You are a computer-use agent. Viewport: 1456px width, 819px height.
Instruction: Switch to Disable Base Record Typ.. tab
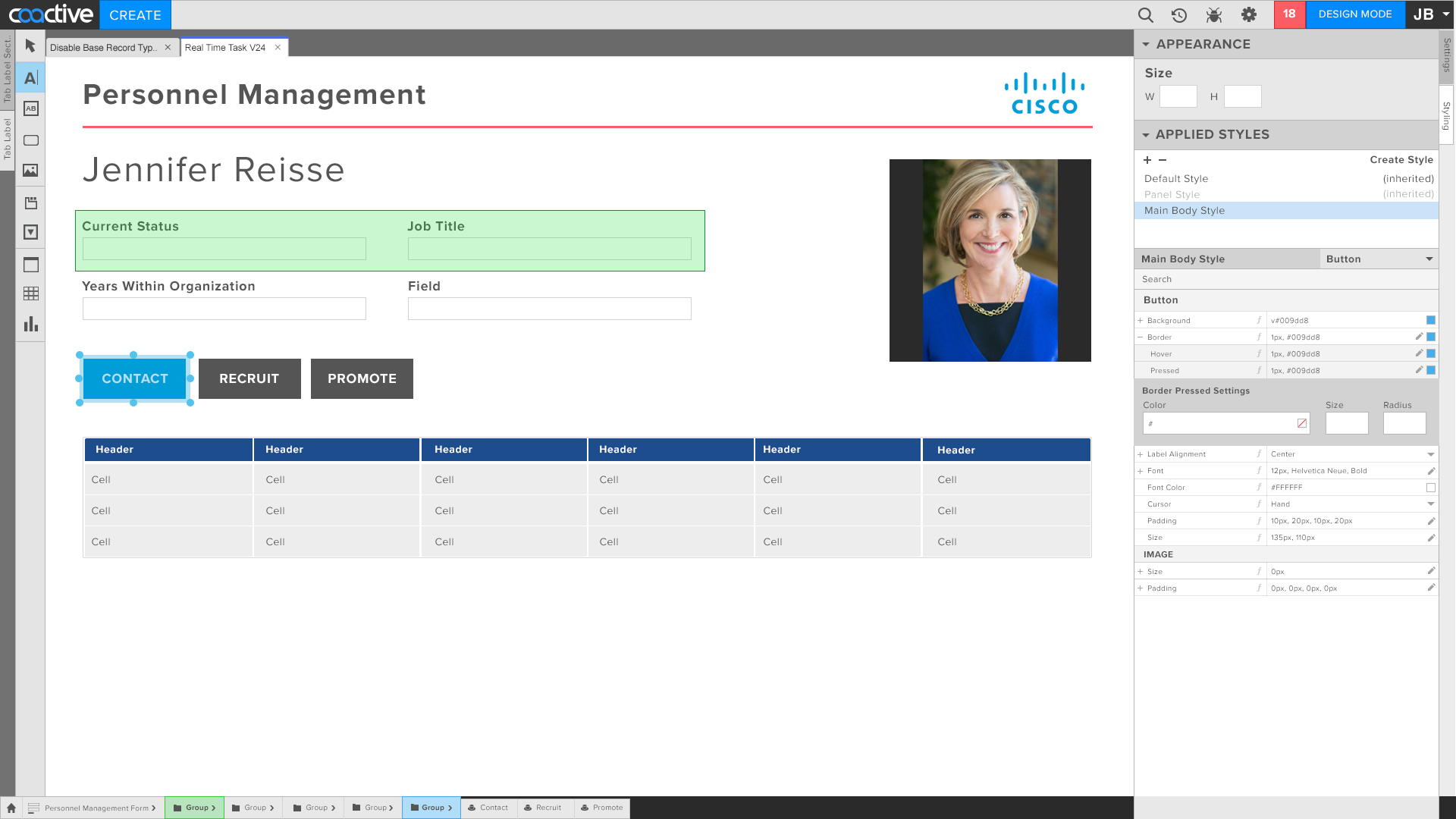coord(104,48)
